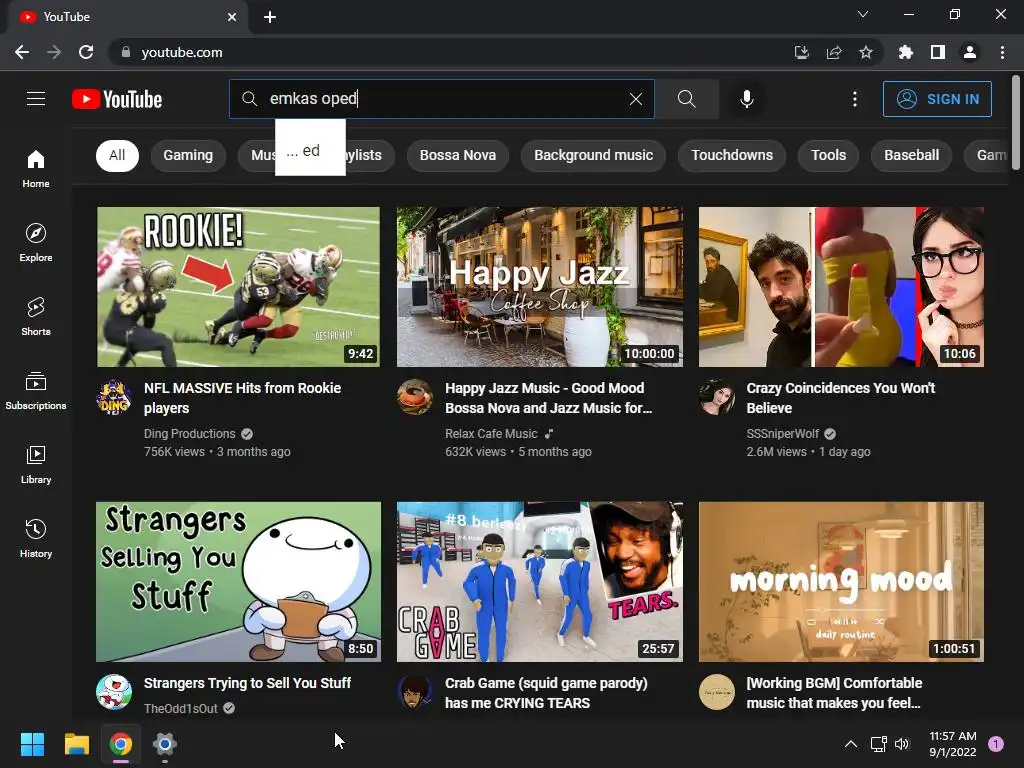Viewport: 1024px width, 768px height.
Task: Open SSSniperWolf channel name
Action: tap(782, 434)
